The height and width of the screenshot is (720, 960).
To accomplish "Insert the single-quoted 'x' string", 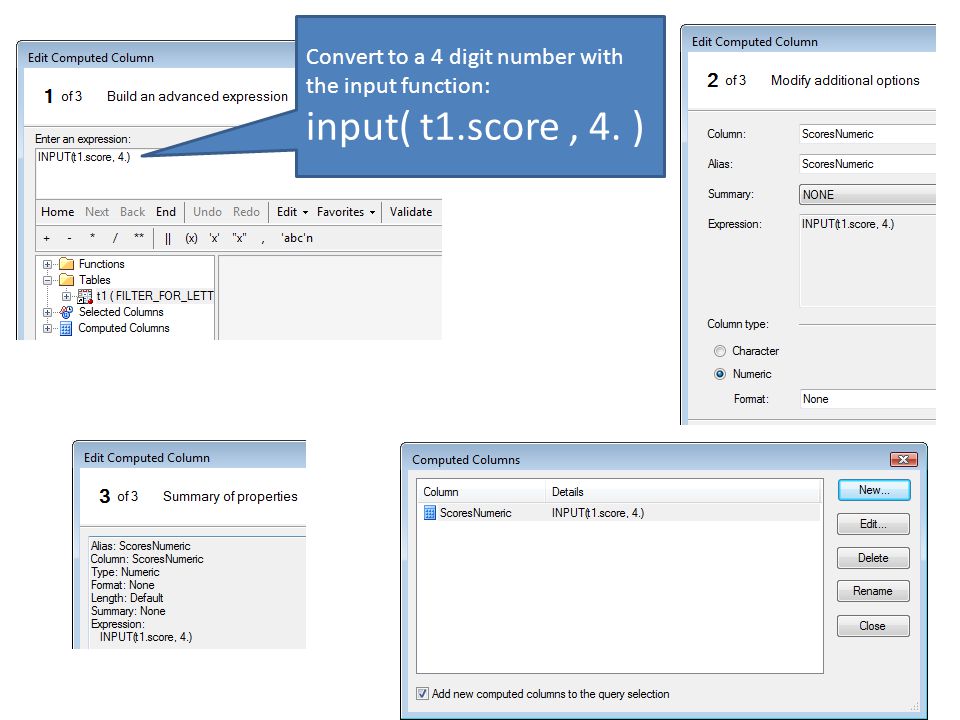I will 214,238.
